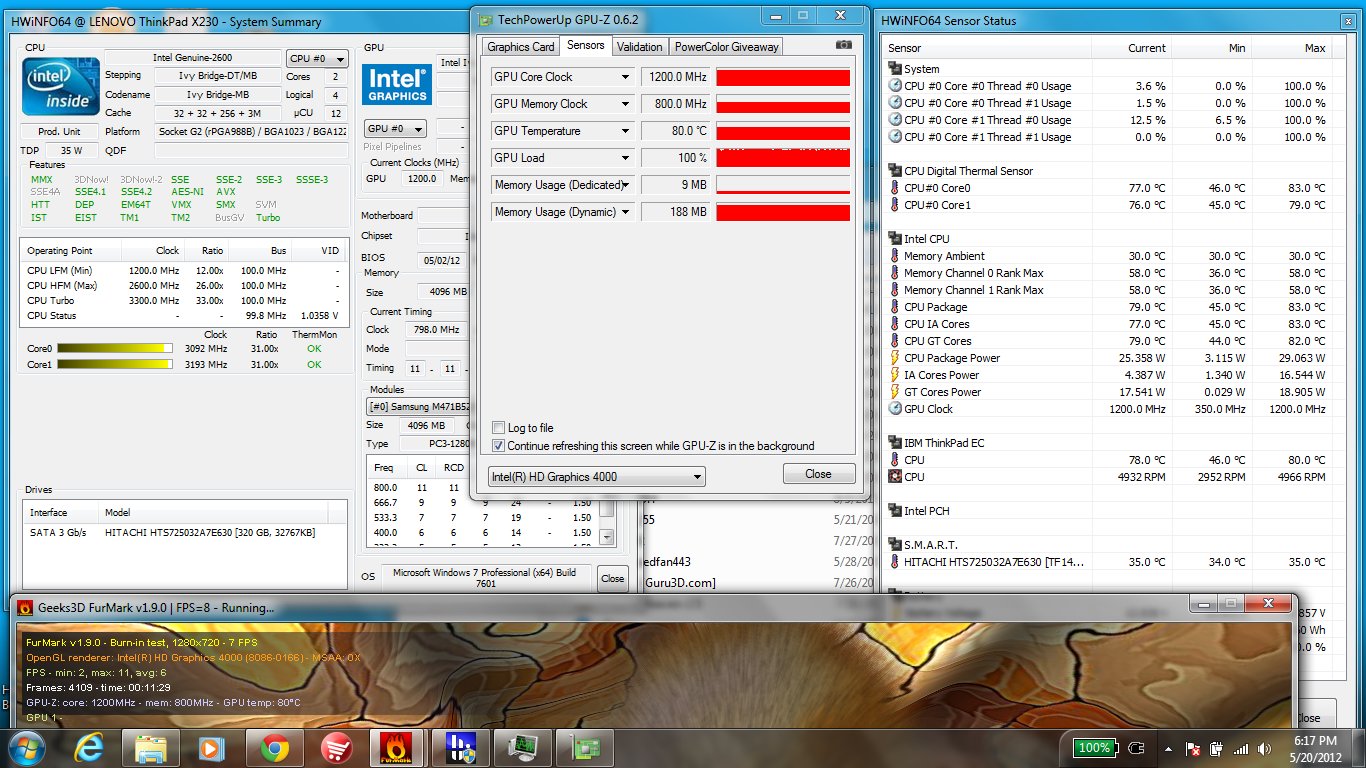Click thermometer icon beside Memory Ambient

pyautogui.click(x=895, y=256)
